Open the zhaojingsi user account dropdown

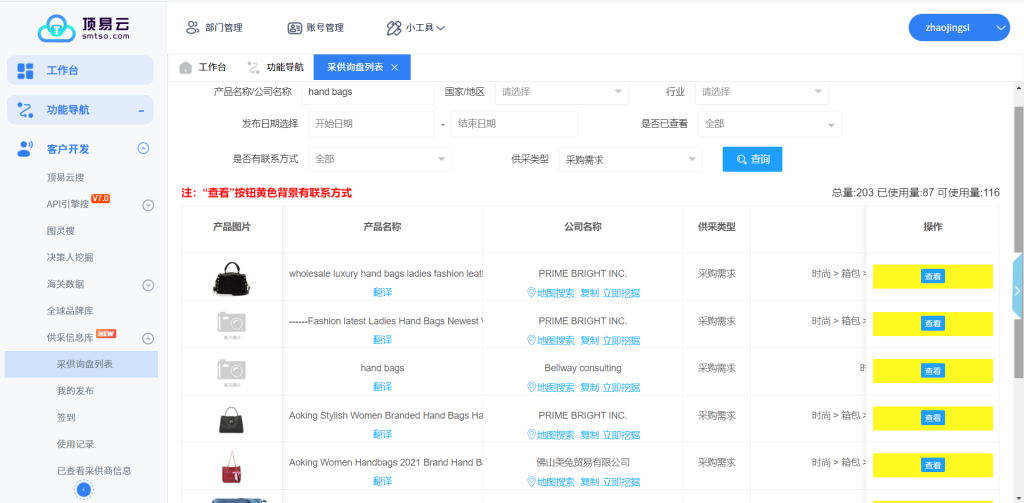pos(958,28)
